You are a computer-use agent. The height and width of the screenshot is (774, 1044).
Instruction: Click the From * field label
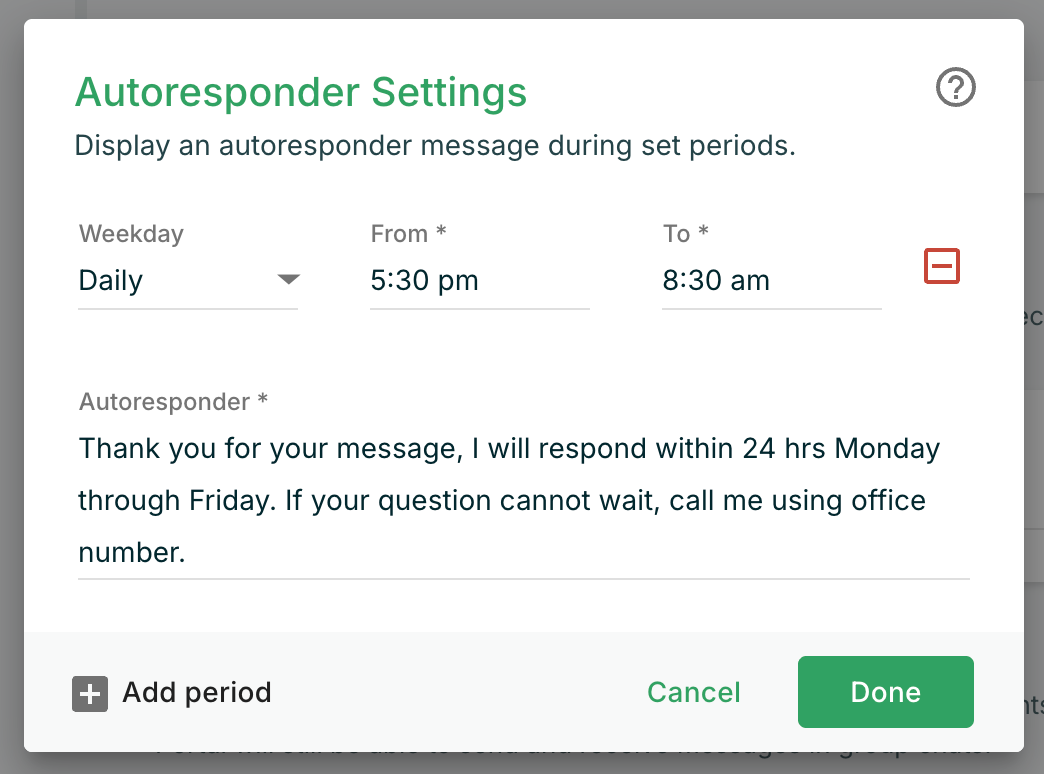pos(408,234)
